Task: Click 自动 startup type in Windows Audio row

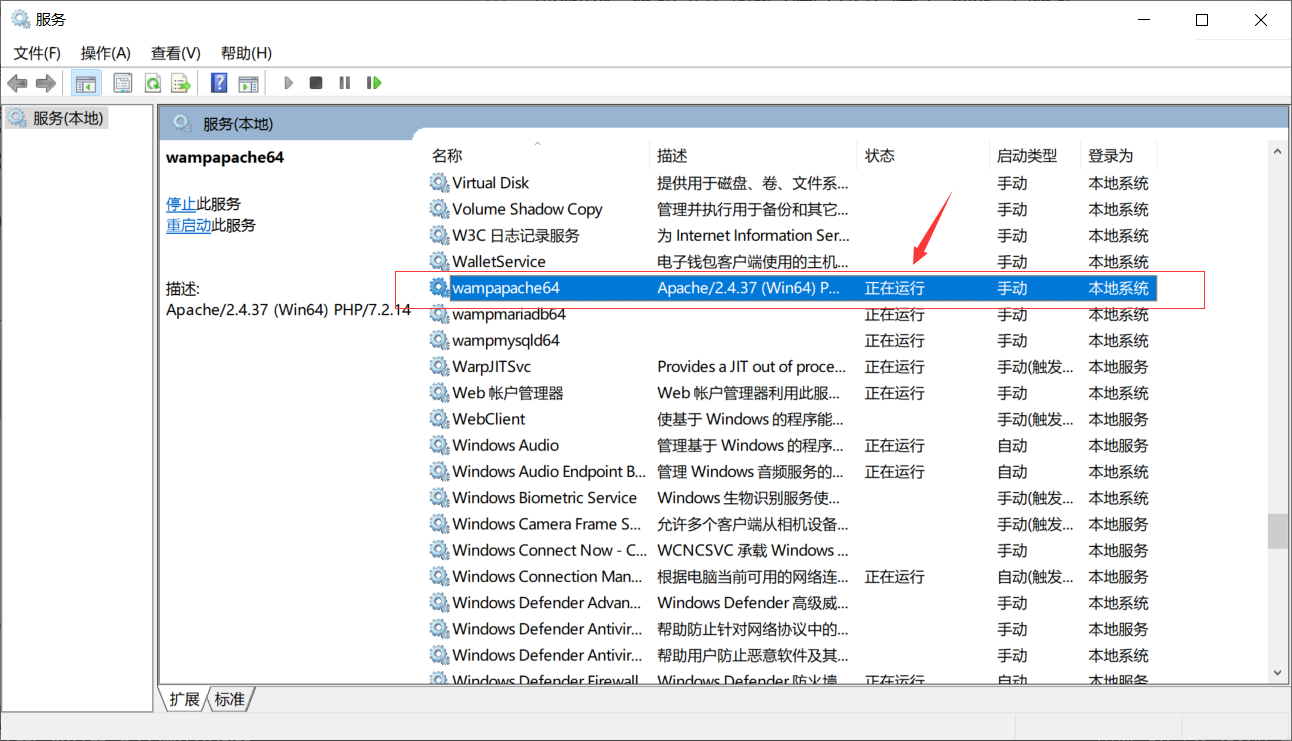Action: coord(1012,445)
